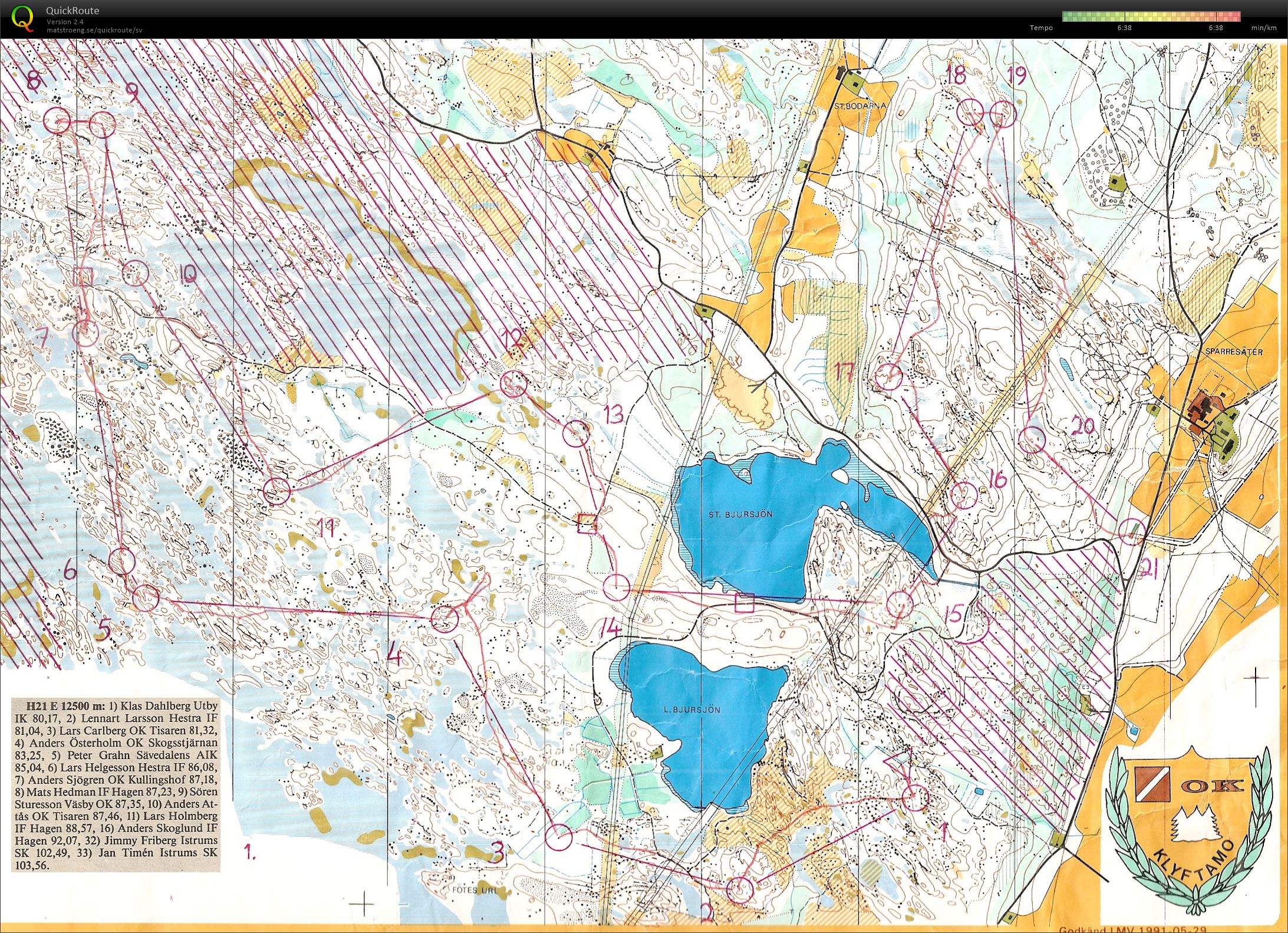Viewport: 1288px width, 933px height.
Task: Click the ST. BODARNA place label
Action: (x=859, y=106)
